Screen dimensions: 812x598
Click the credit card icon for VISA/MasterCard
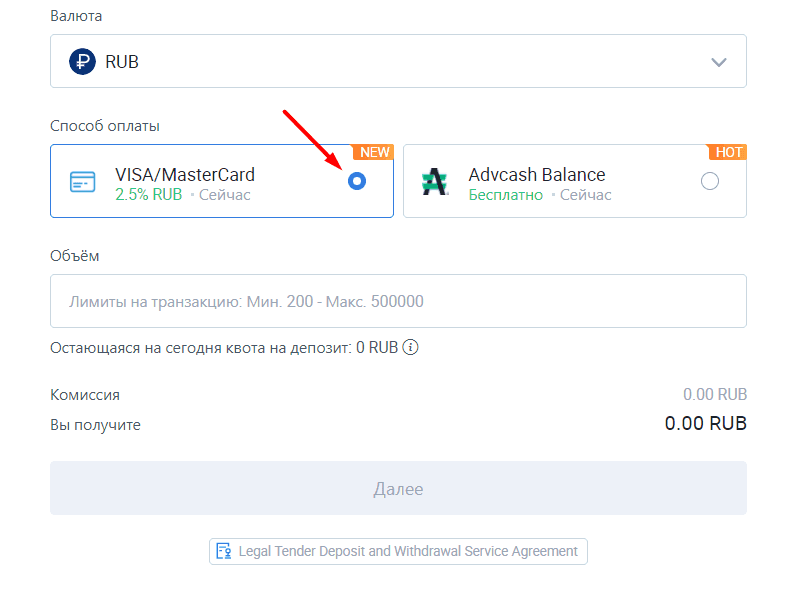[x=82, y=182]
